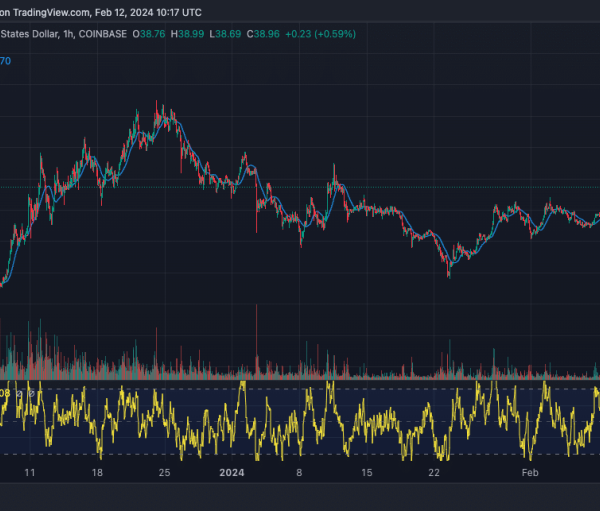Click the open price value O38.76

[x=149, y=34]
